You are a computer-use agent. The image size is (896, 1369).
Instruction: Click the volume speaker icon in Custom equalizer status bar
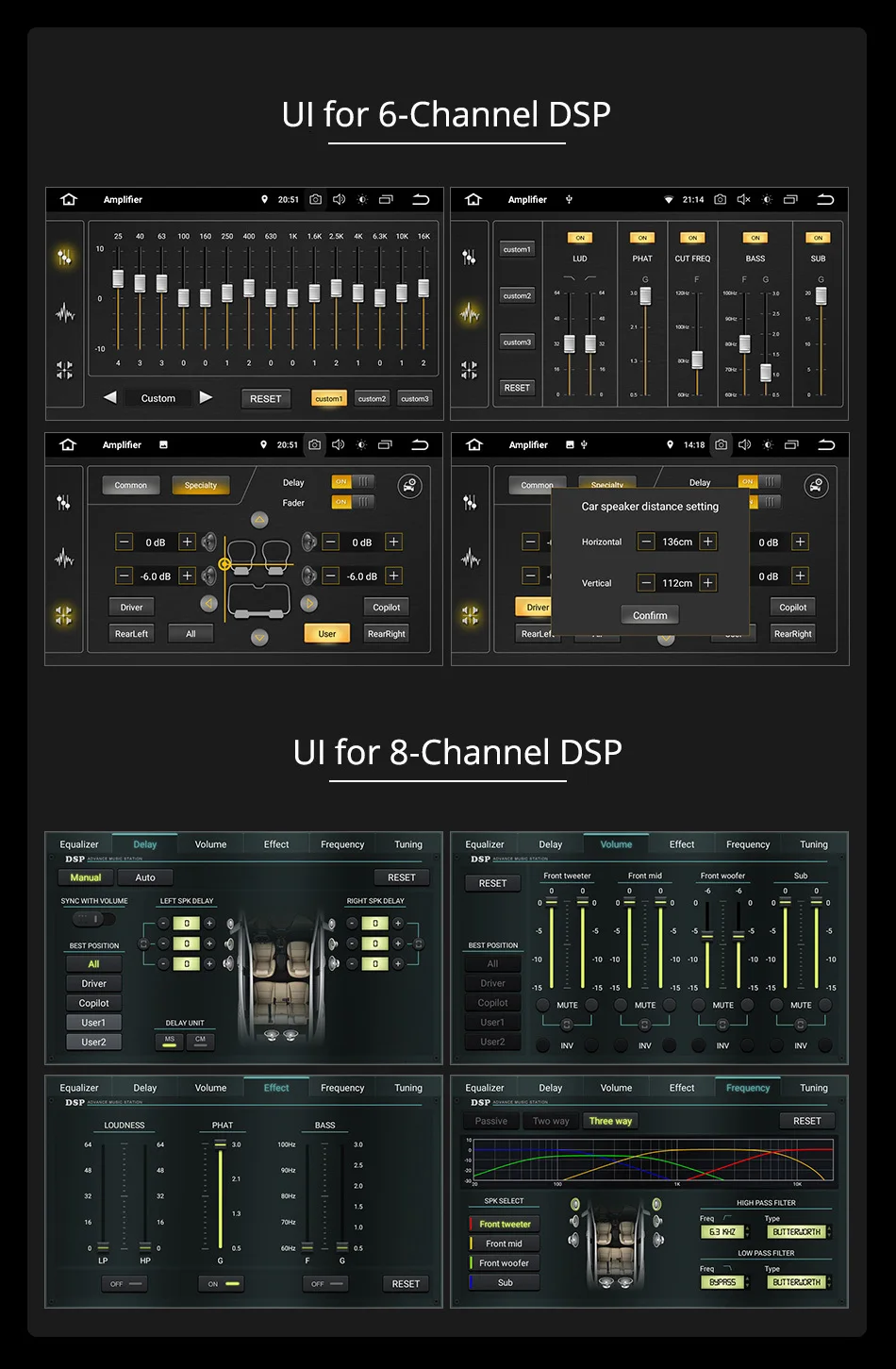pos(339,199)
